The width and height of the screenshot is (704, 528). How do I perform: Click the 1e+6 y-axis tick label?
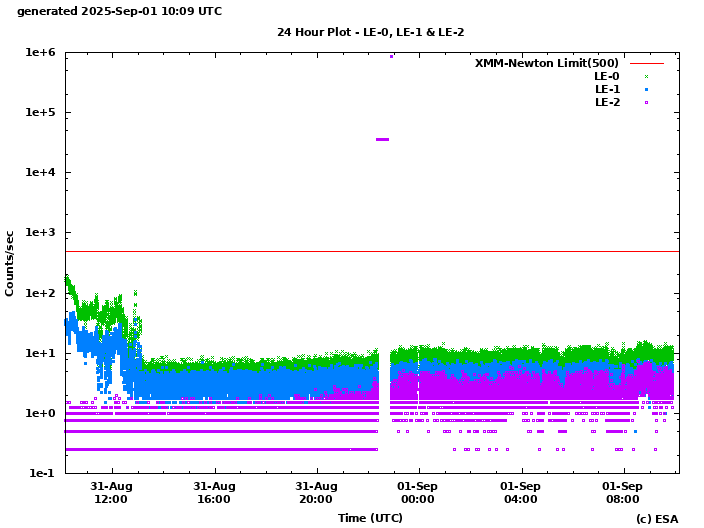[40, 53]
